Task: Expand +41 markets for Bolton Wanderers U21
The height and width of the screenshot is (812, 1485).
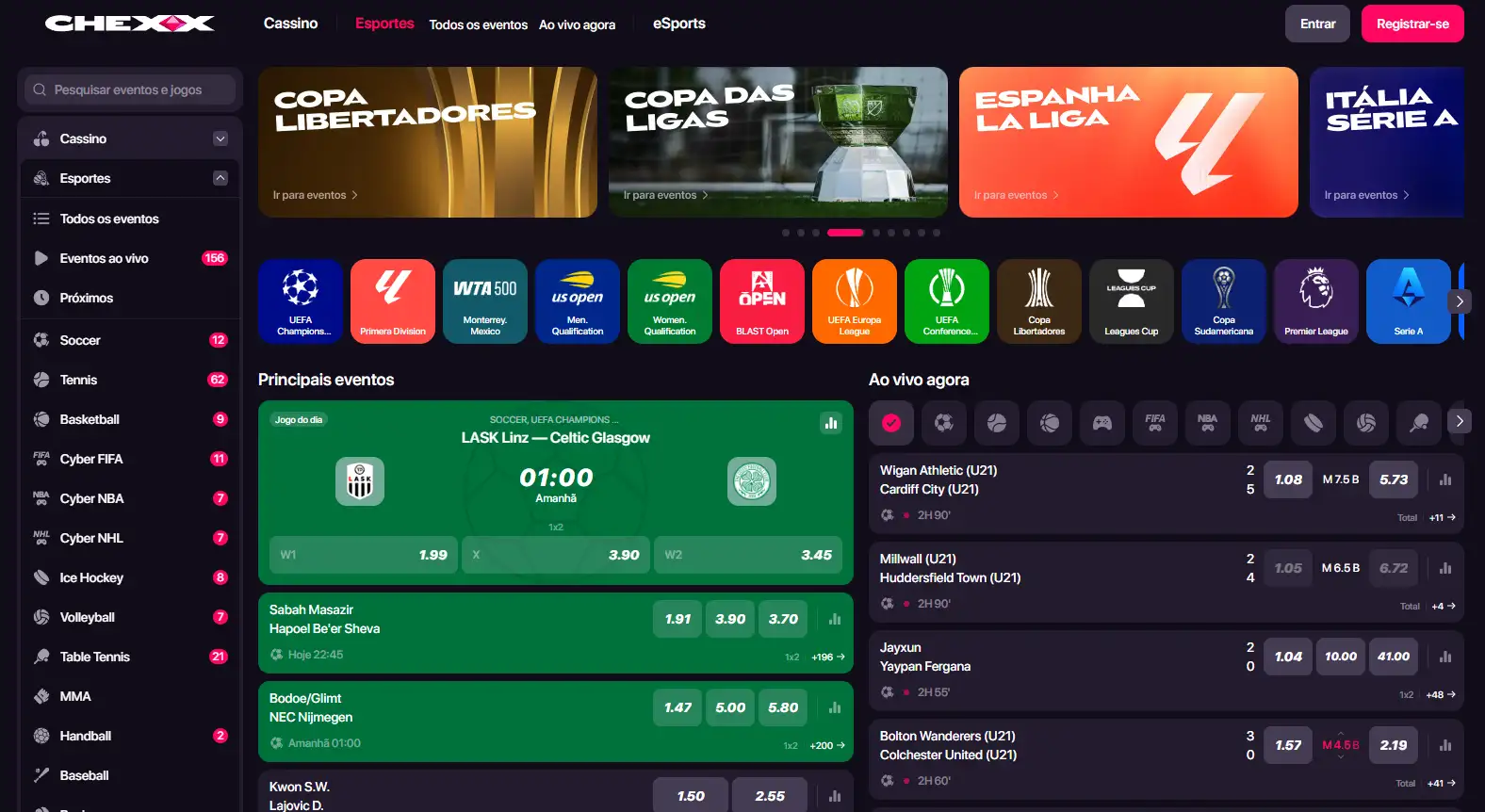Action: [x=1441, y=783]
